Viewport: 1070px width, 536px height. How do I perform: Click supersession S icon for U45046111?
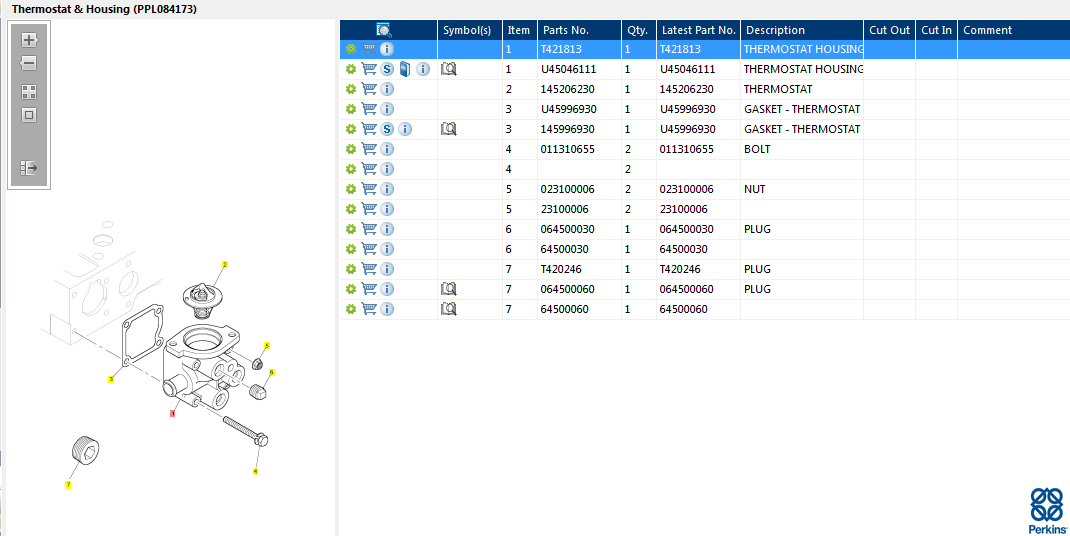pyautogui.click(x=387, y=69)
